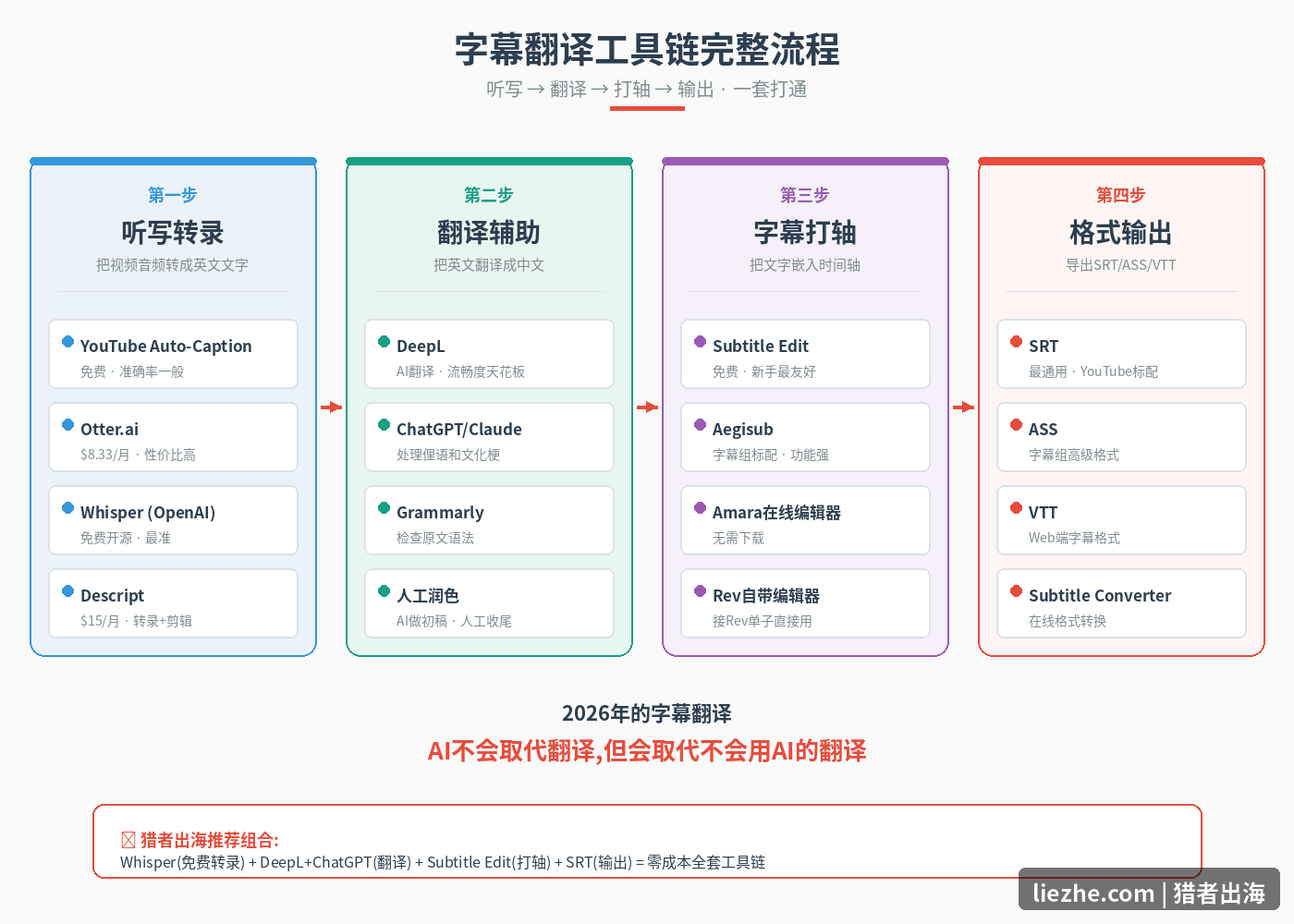Select the YouTube Auto-Caption title
The width and height of the screenshot is (1294, 924).
coord(166,346)
